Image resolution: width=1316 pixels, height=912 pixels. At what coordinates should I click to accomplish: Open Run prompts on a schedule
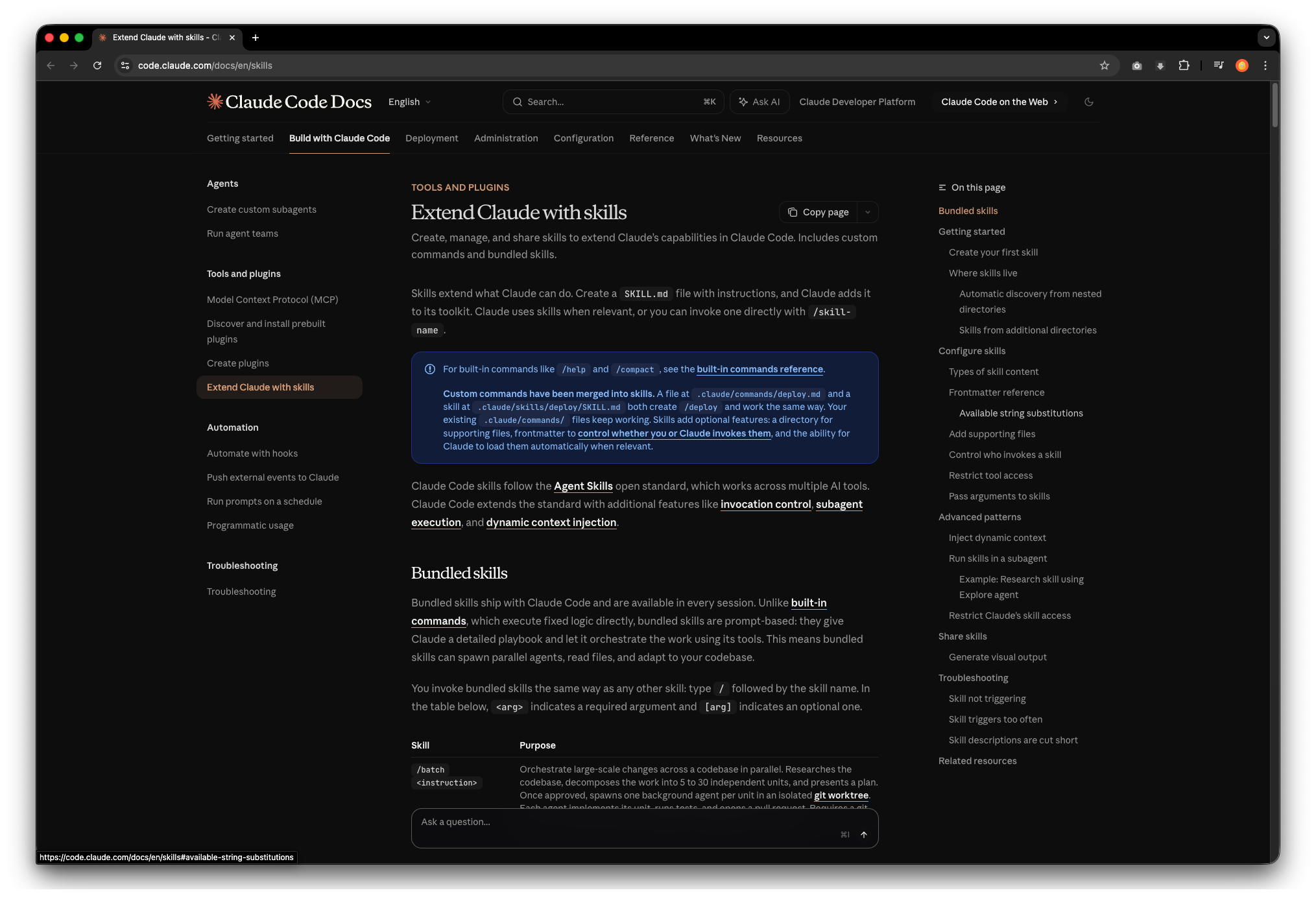click(265, 501)
